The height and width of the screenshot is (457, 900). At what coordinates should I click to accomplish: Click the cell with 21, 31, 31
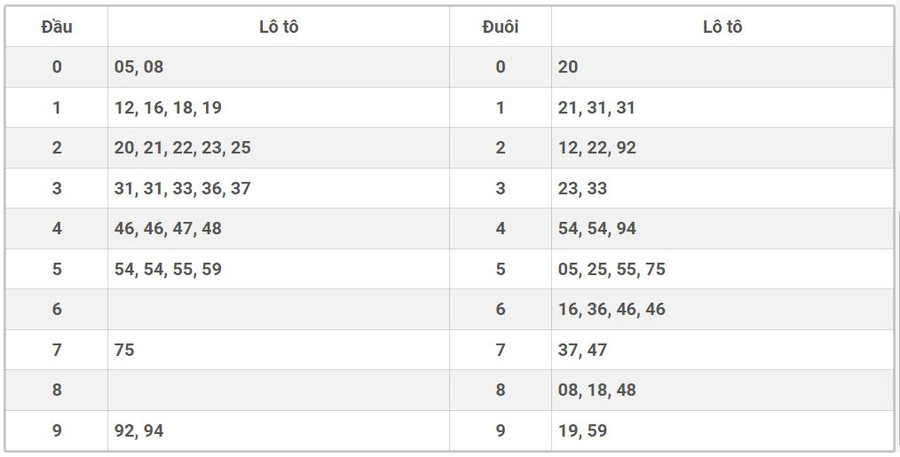tap(597, 108)
